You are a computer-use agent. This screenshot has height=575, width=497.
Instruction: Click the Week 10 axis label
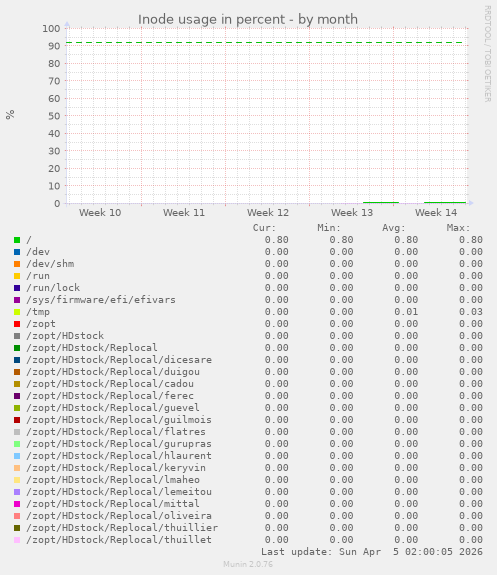click(100, 213)
